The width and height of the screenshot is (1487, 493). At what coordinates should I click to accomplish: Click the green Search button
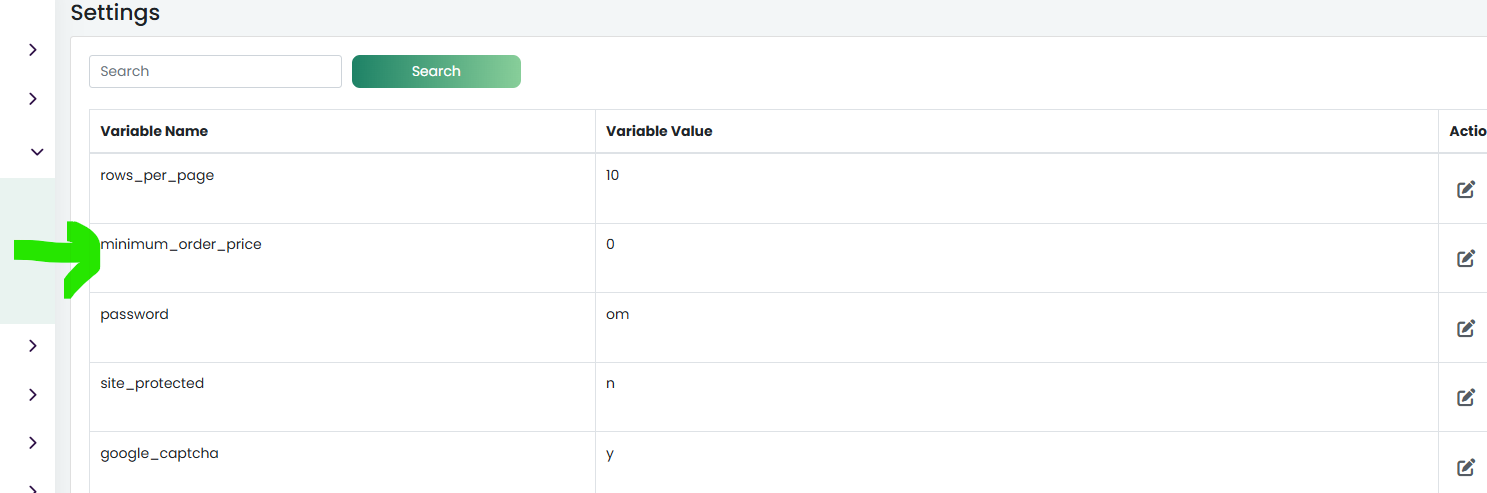click(x=436, y=71)
